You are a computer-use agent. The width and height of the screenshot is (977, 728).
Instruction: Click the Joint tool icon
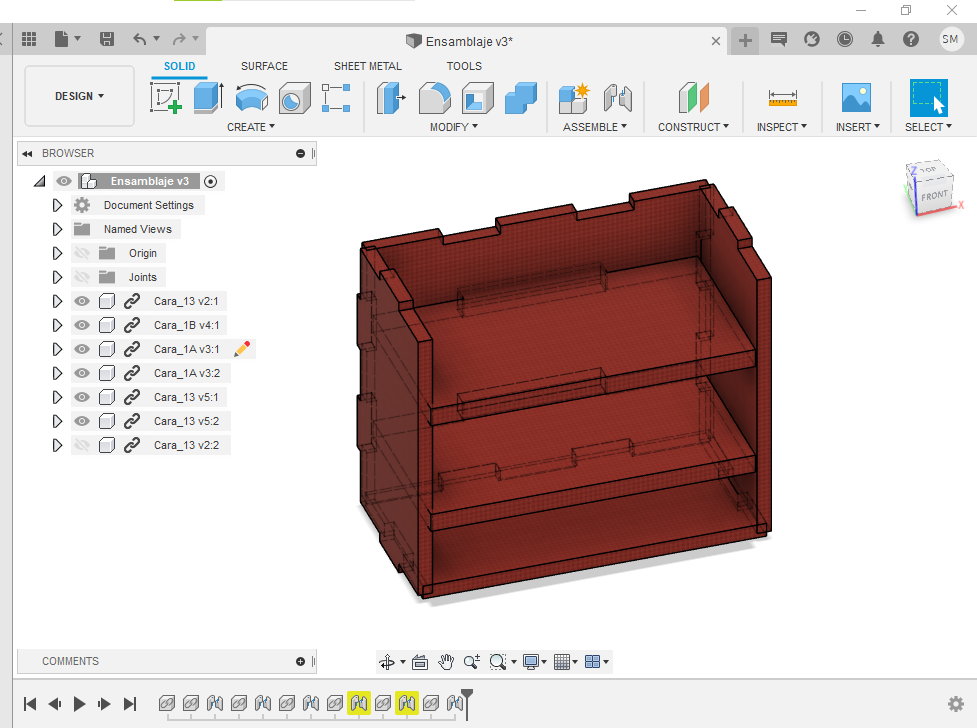click(617, 98)
